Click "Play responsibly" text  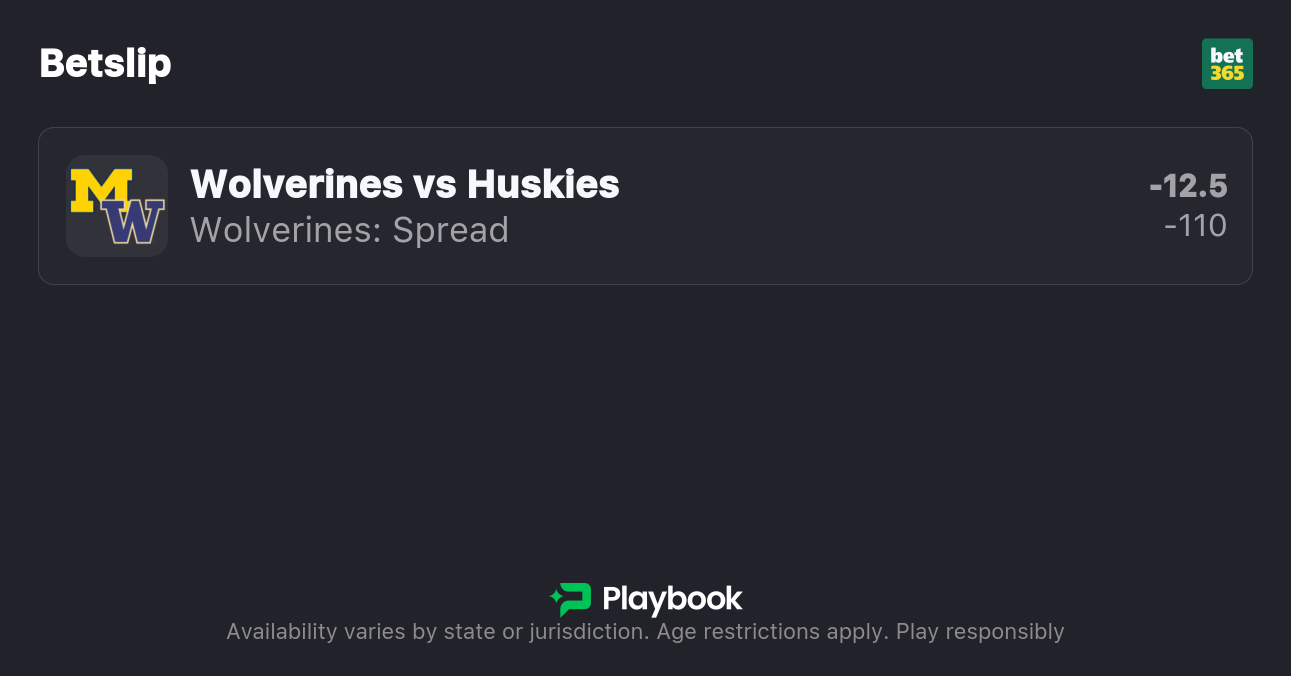980,632
